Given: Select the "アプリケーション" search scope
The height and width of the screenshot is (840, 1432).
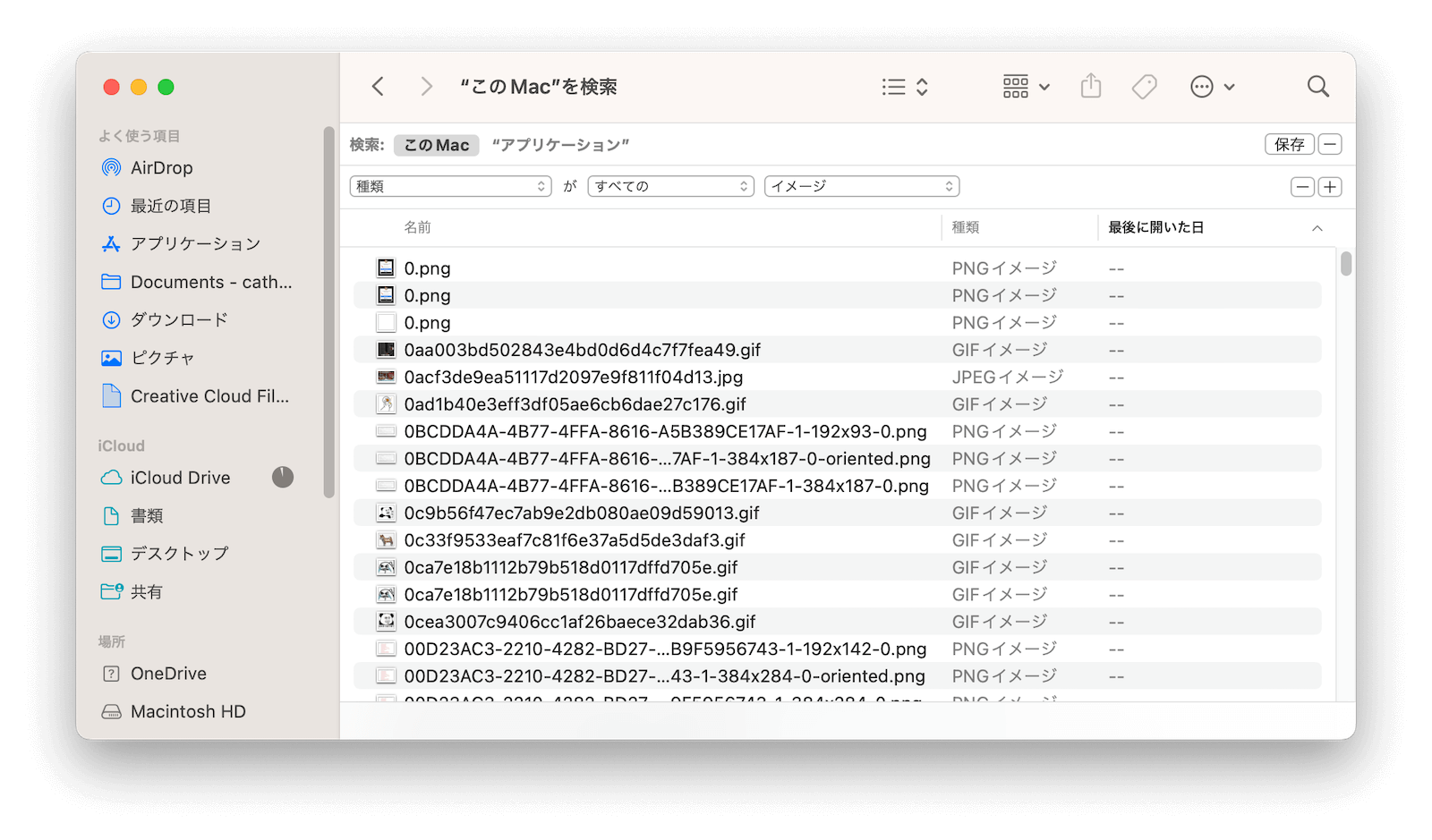Looking at the screenshot, I should click(561, 145).
